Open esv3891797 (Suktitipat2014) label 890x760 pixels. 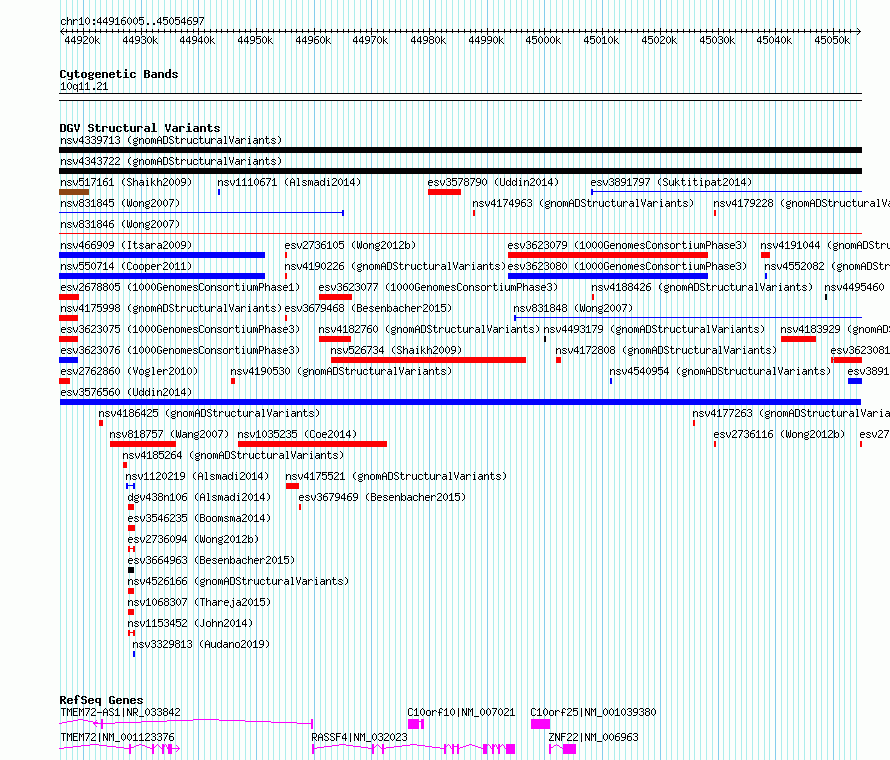pos(671,182)
